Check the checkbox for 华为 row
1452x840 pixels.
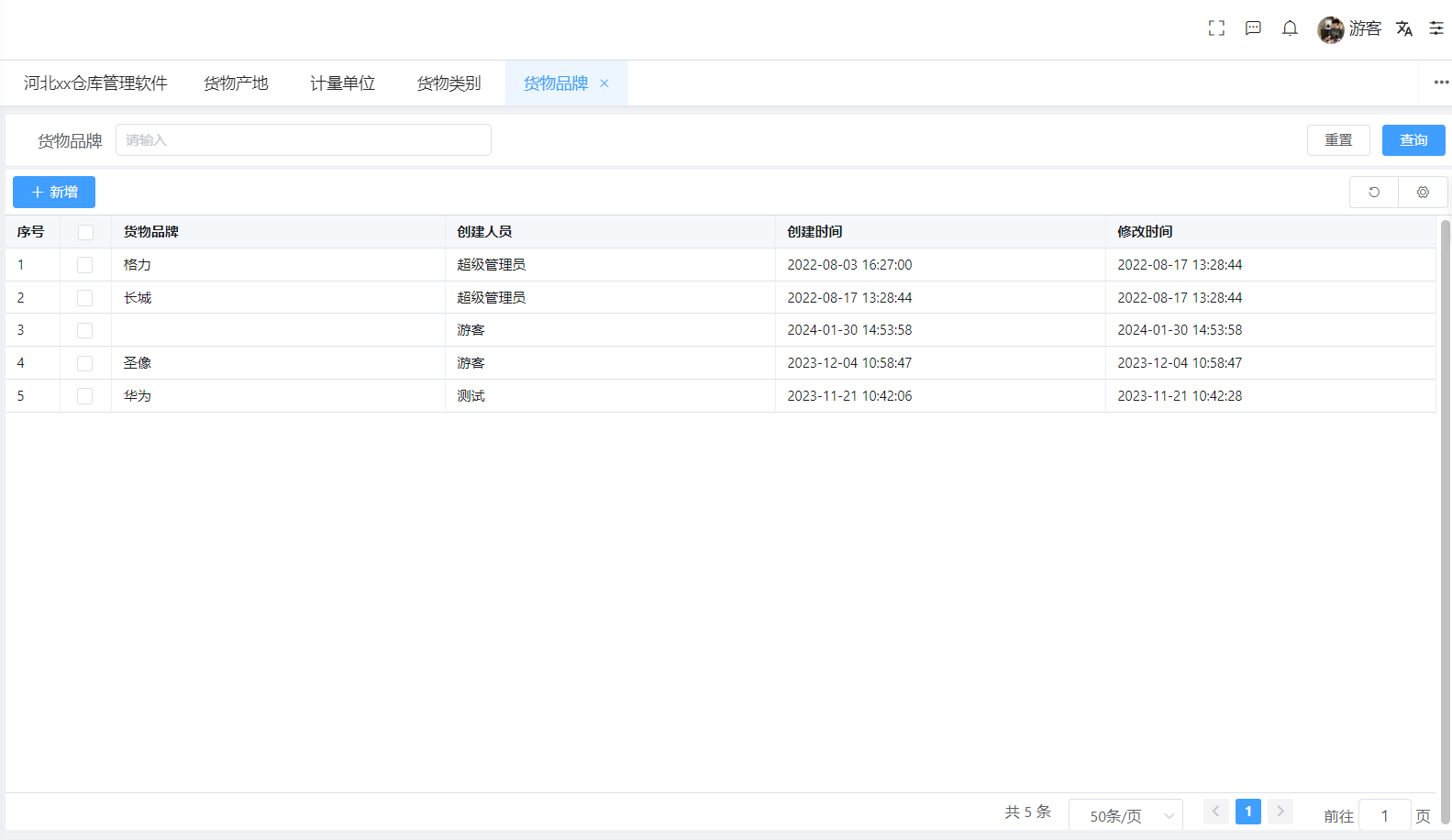point(85,396)
